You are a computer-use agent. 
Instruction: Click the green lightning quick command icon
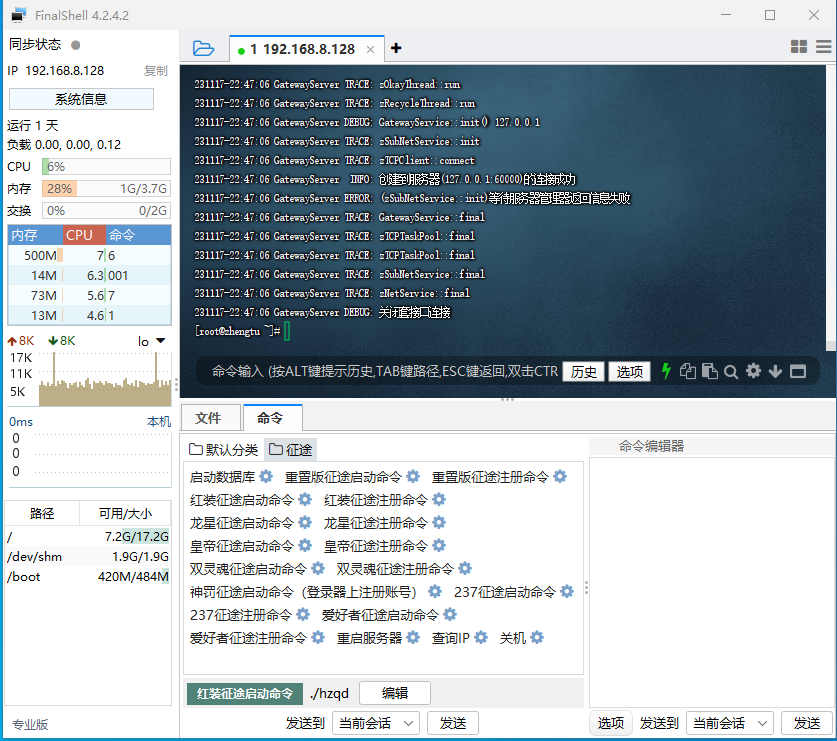point(666,371)
